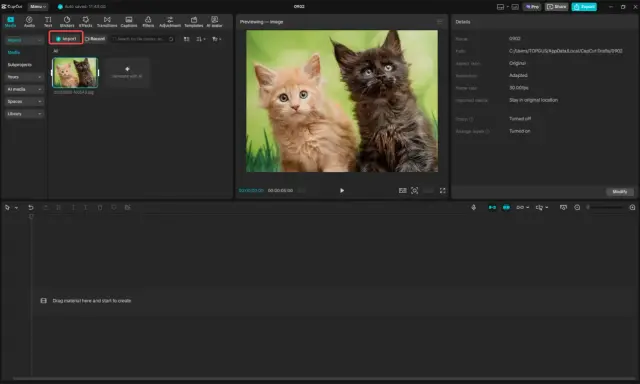Click the Export button
The height and width of the screenshot is (384, 640).
tap(584, 7)
